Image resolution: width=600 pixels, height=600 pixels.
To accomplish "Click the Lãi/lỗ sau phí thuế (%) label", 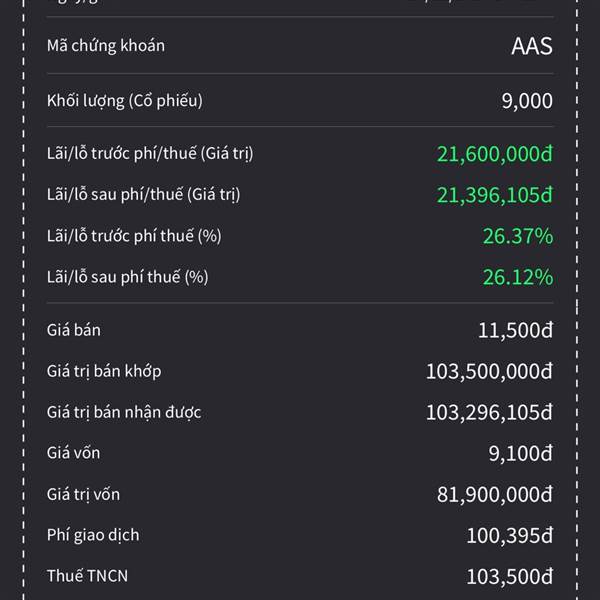I will click(127, 277).
